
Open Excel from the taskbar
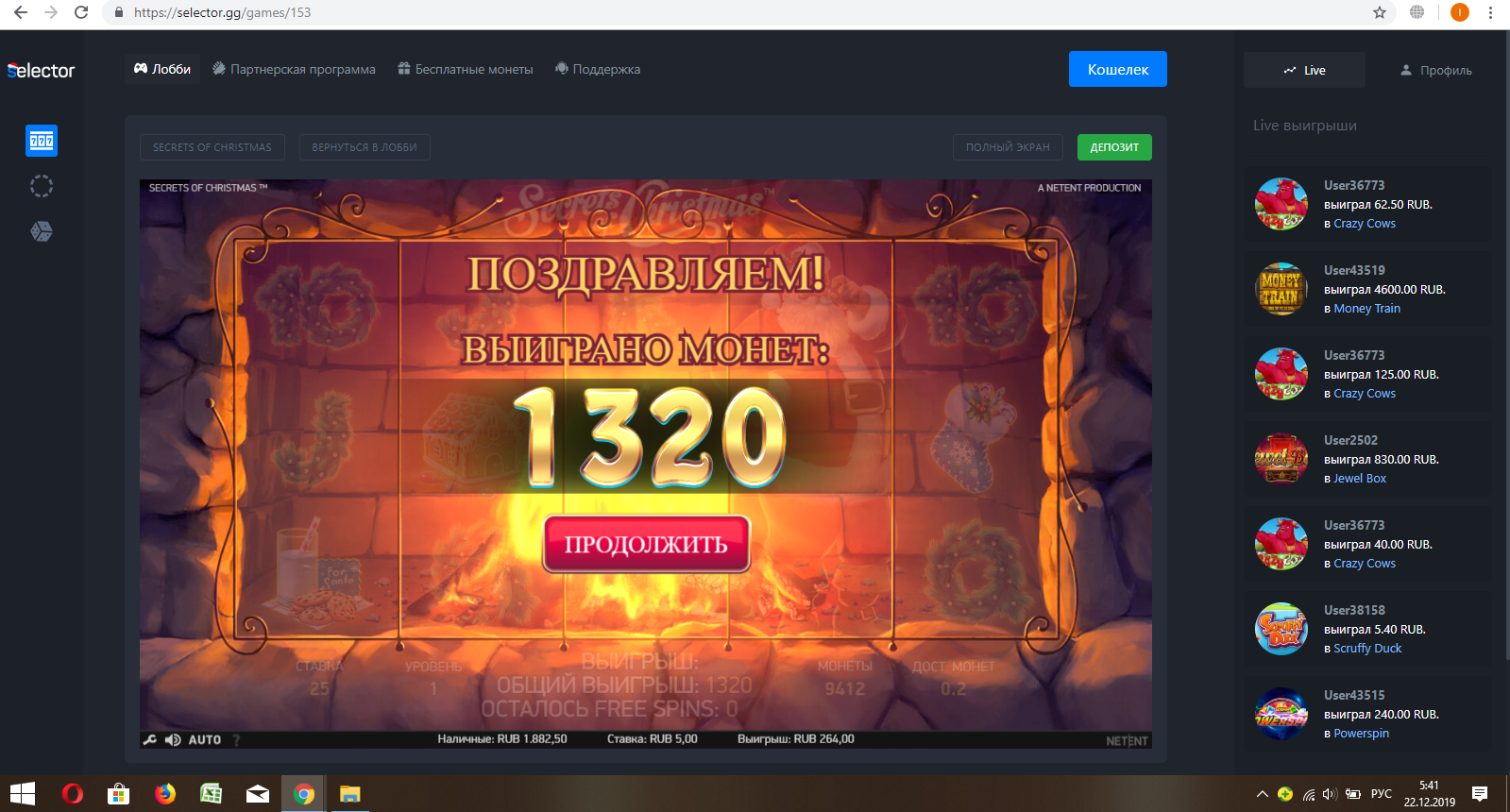[211, 794]
